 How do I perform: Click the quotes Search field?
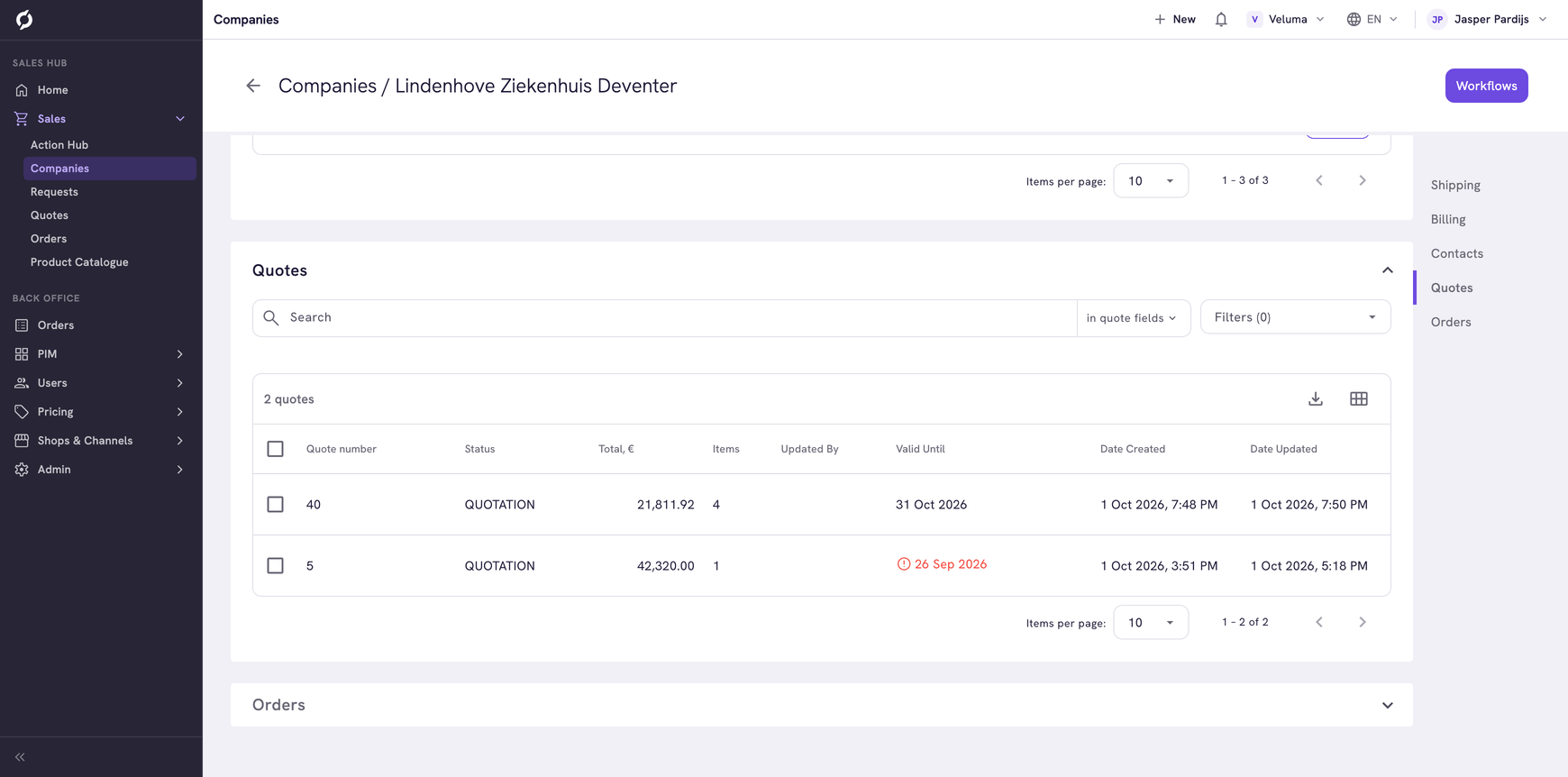coord(664,318)
